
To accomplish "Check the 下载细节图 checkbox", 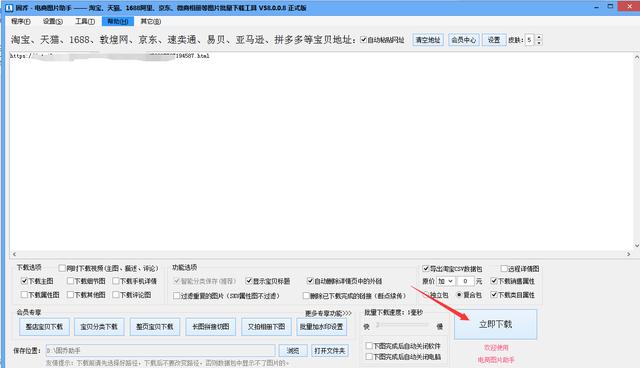I will click(x=70, y=281).
